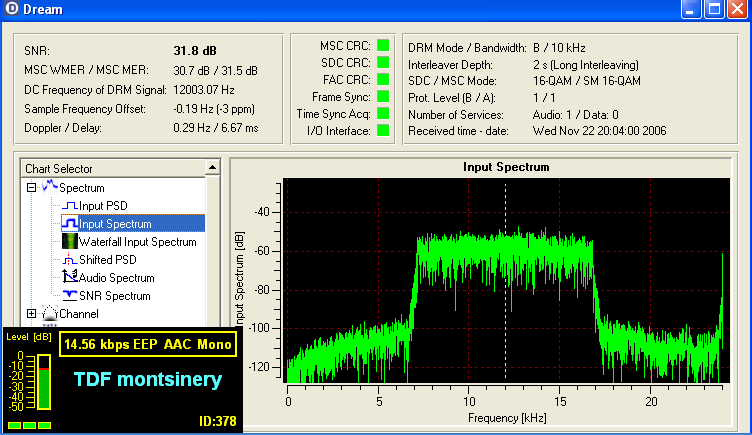752x435 pixels.
Task: Click the Chart Selector scroll up arrow
Action: [212, 167]
